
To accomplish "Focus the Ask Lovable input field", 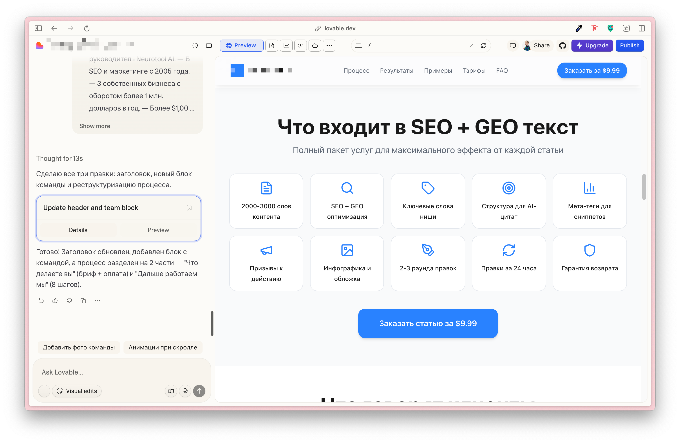I will pos(121,372).
